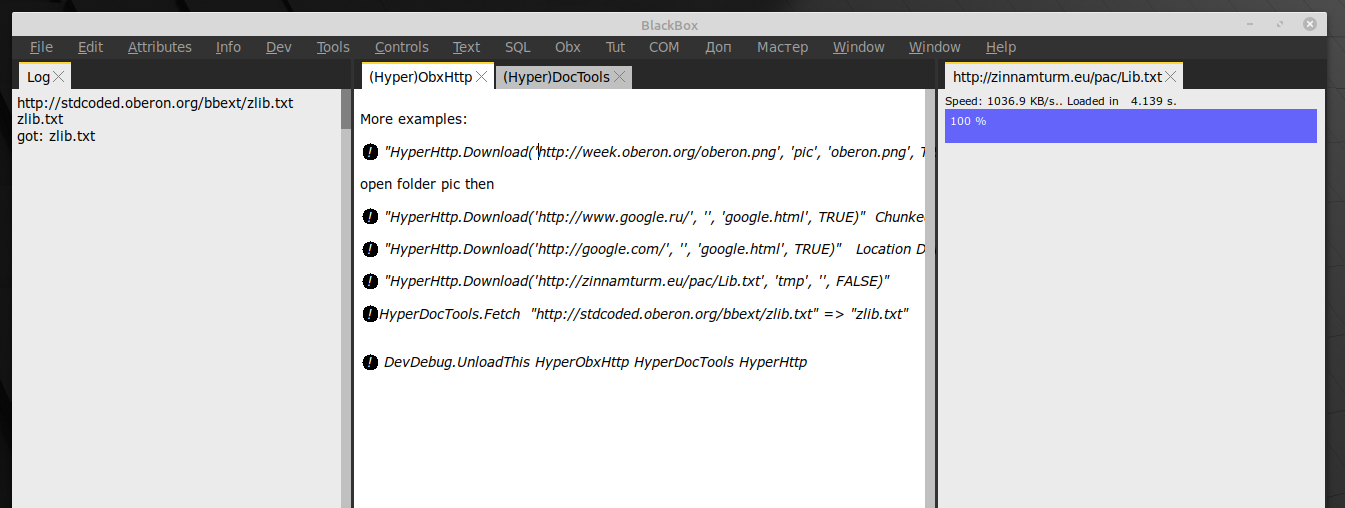The height and width of the screenshot is (508, 1345).
Task: Click the 100 % download progress bar
Action: (1130, 126)
